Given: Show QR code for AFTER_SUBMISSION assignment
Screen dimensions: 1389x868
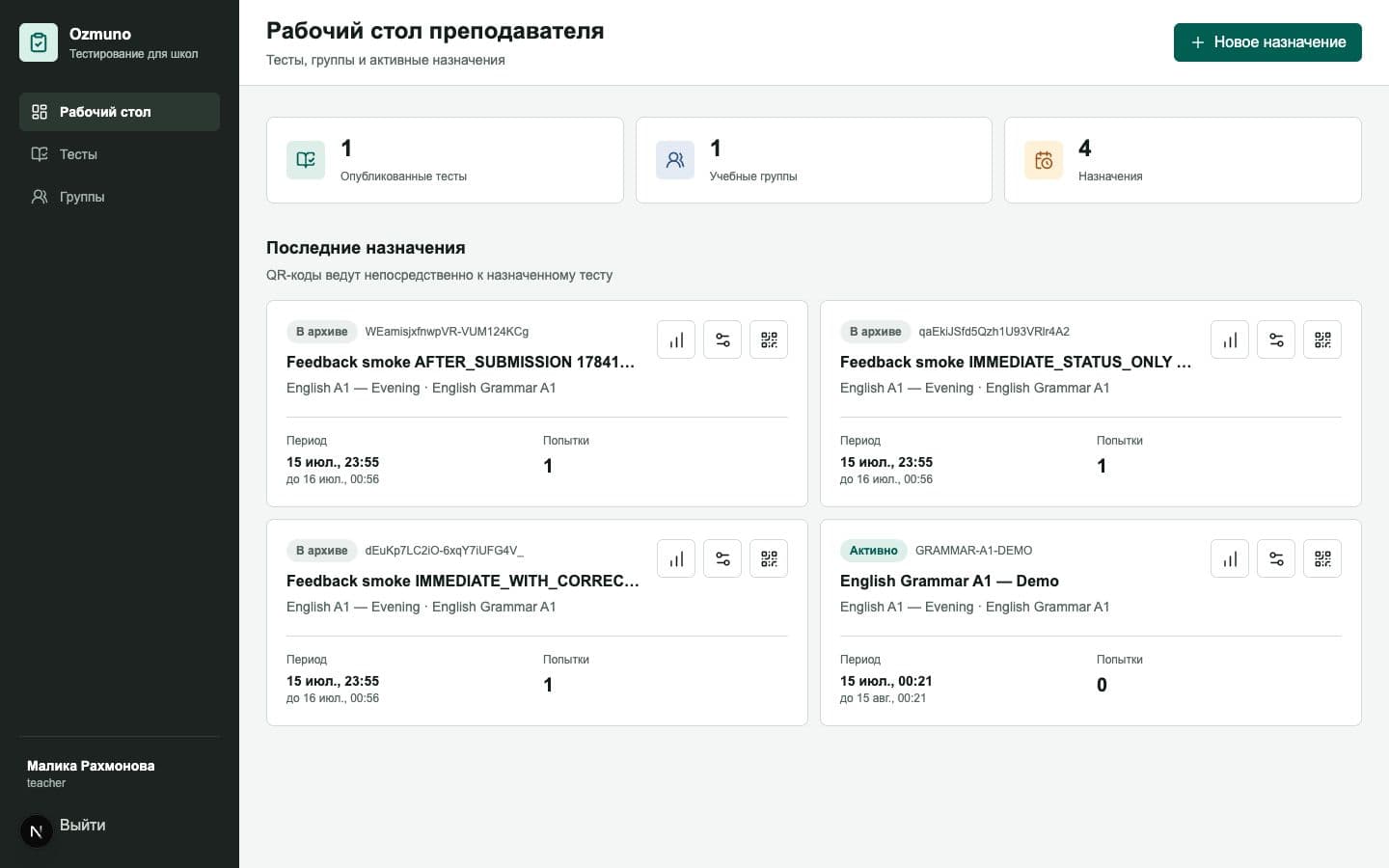Looking at the screenshot, I should click(x=769, y=339).
